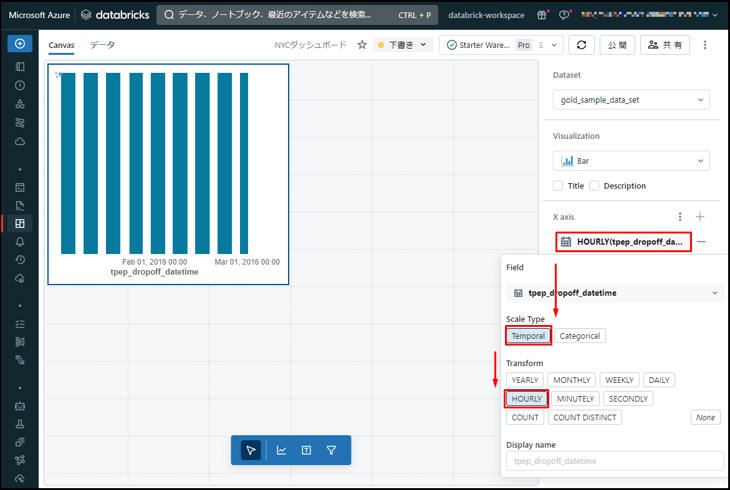Switch to the データ tab

pyautogui.click(x=102, y=45)
